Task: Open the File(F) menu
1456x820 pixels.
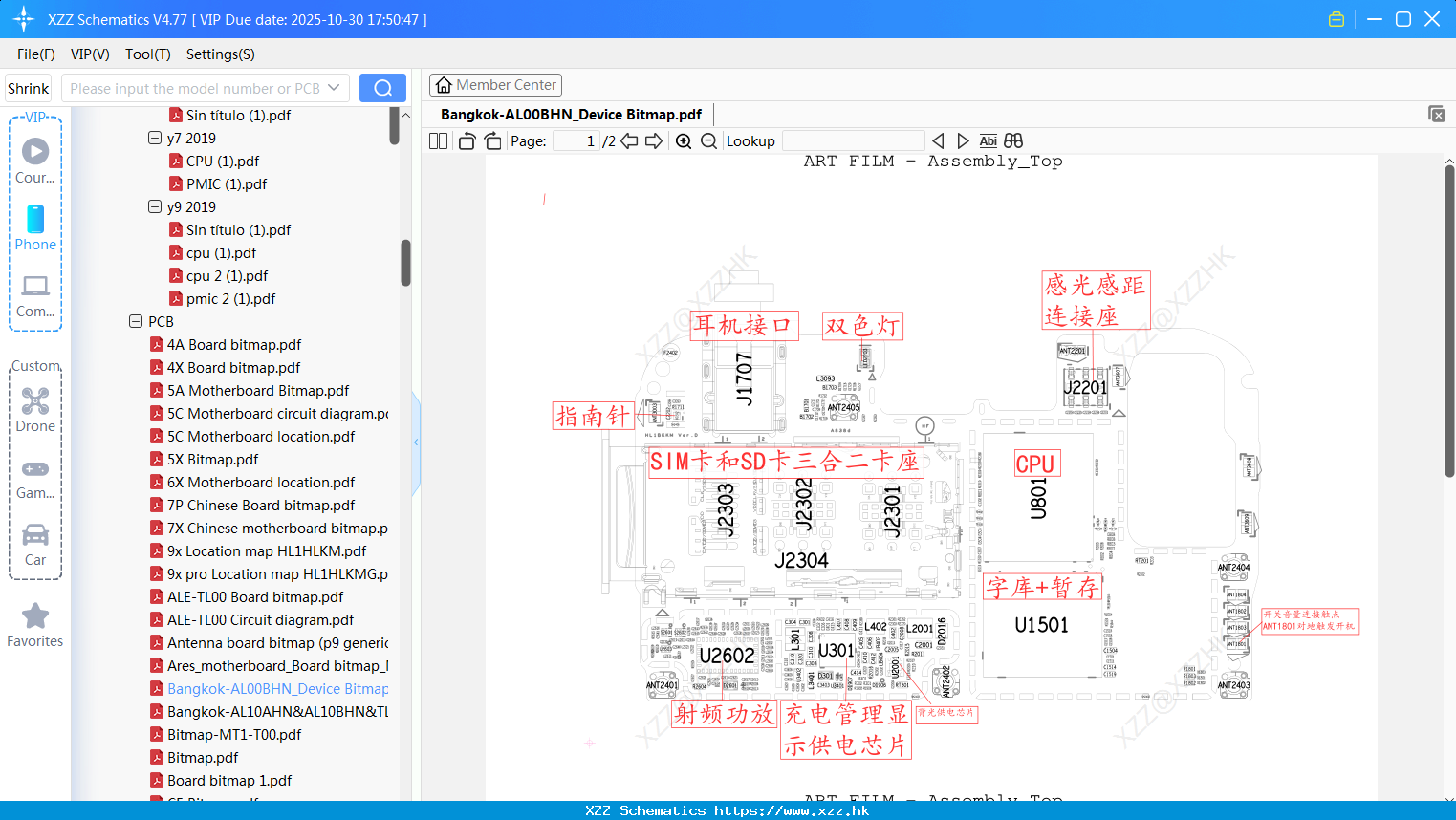Action: pyautogui.click(x=36, y=54)
